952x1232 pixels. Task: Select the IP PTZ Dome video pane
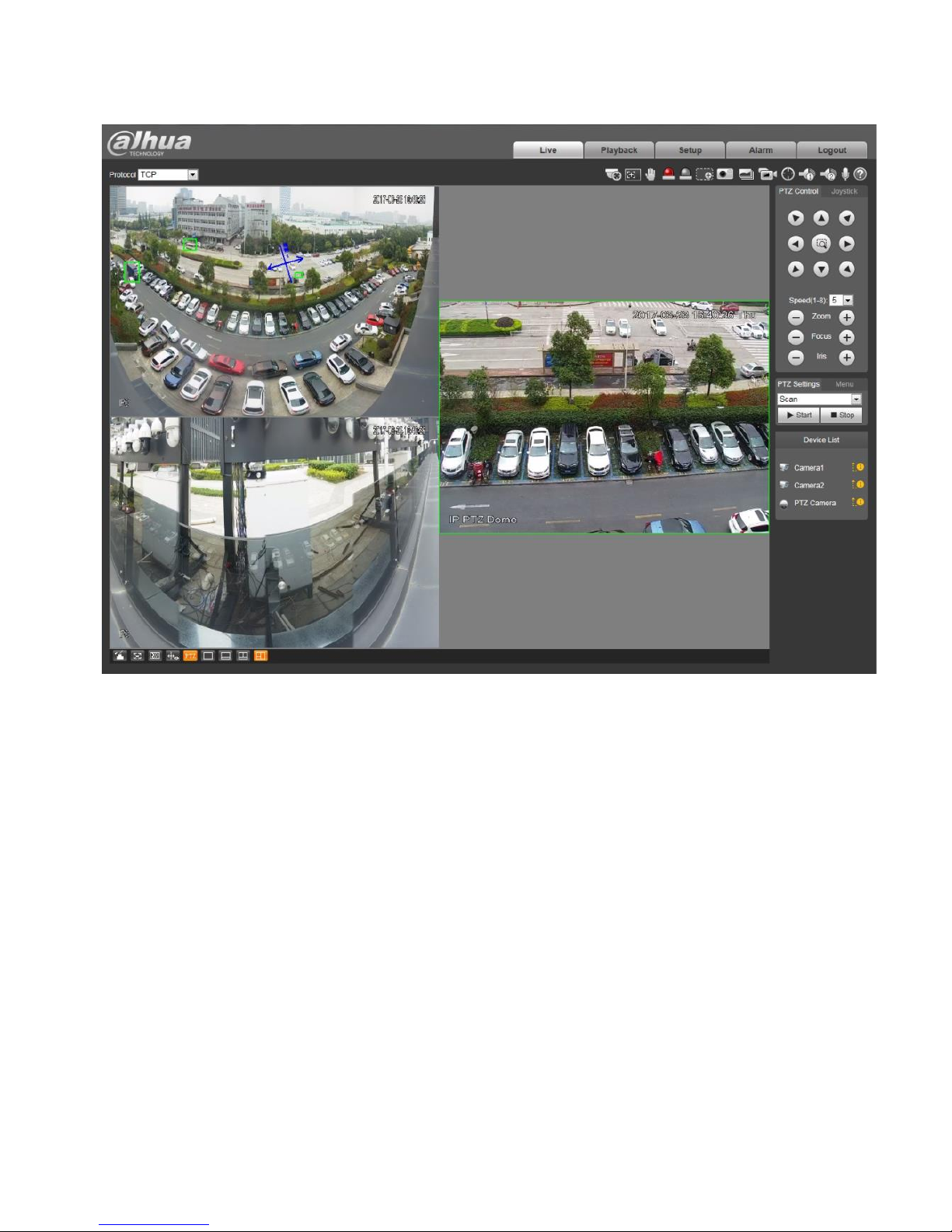pos(604,417)
